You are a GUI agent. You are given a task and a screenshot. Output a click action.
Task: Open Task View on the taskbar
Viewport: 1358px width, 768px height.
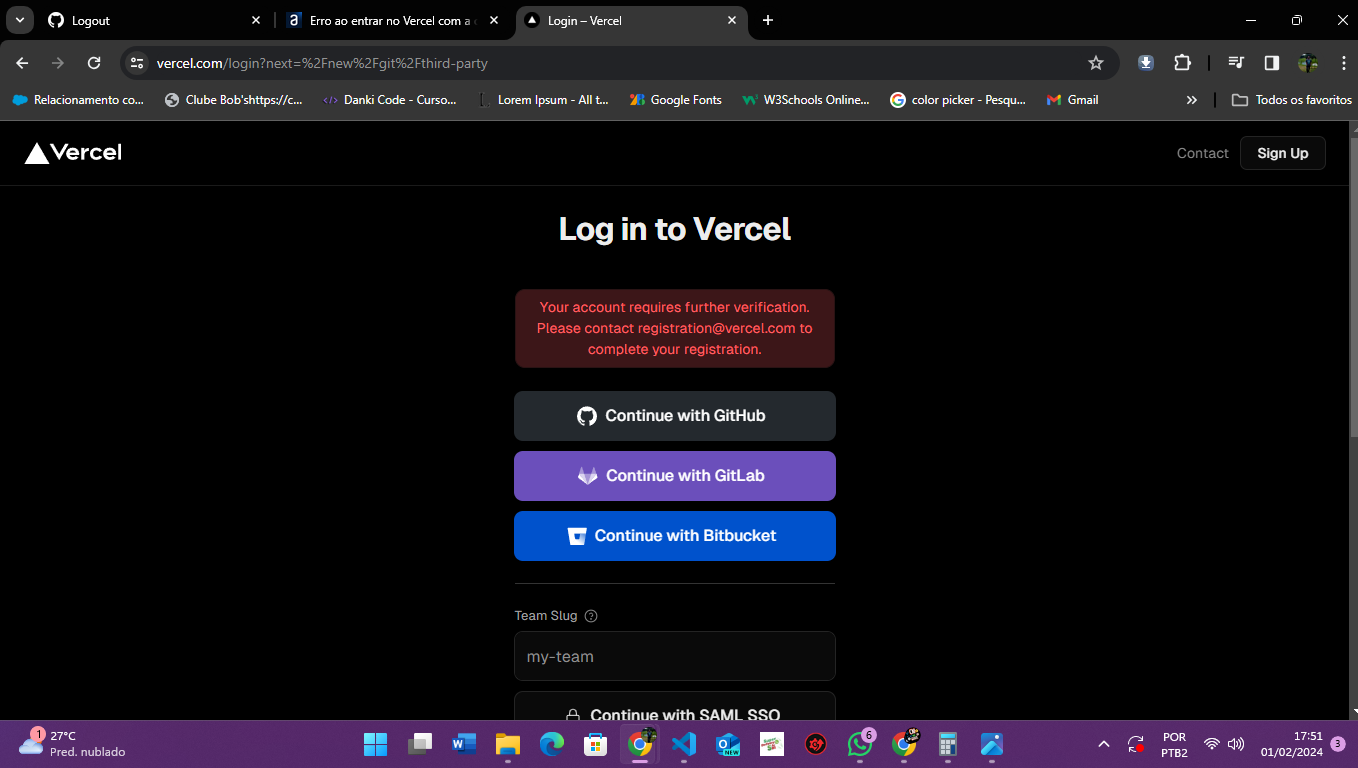pos(420,744)
